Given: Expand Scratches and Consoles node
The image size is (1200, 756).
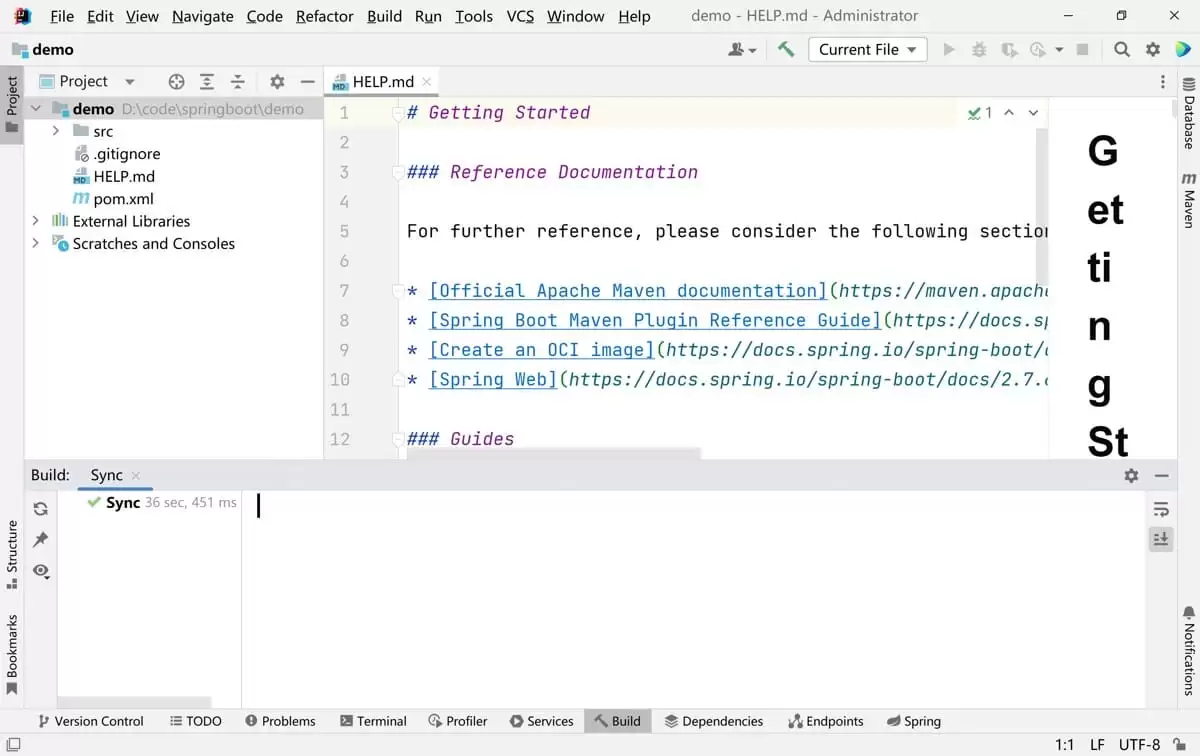Looking at the screenshot, I should (36, 243).
